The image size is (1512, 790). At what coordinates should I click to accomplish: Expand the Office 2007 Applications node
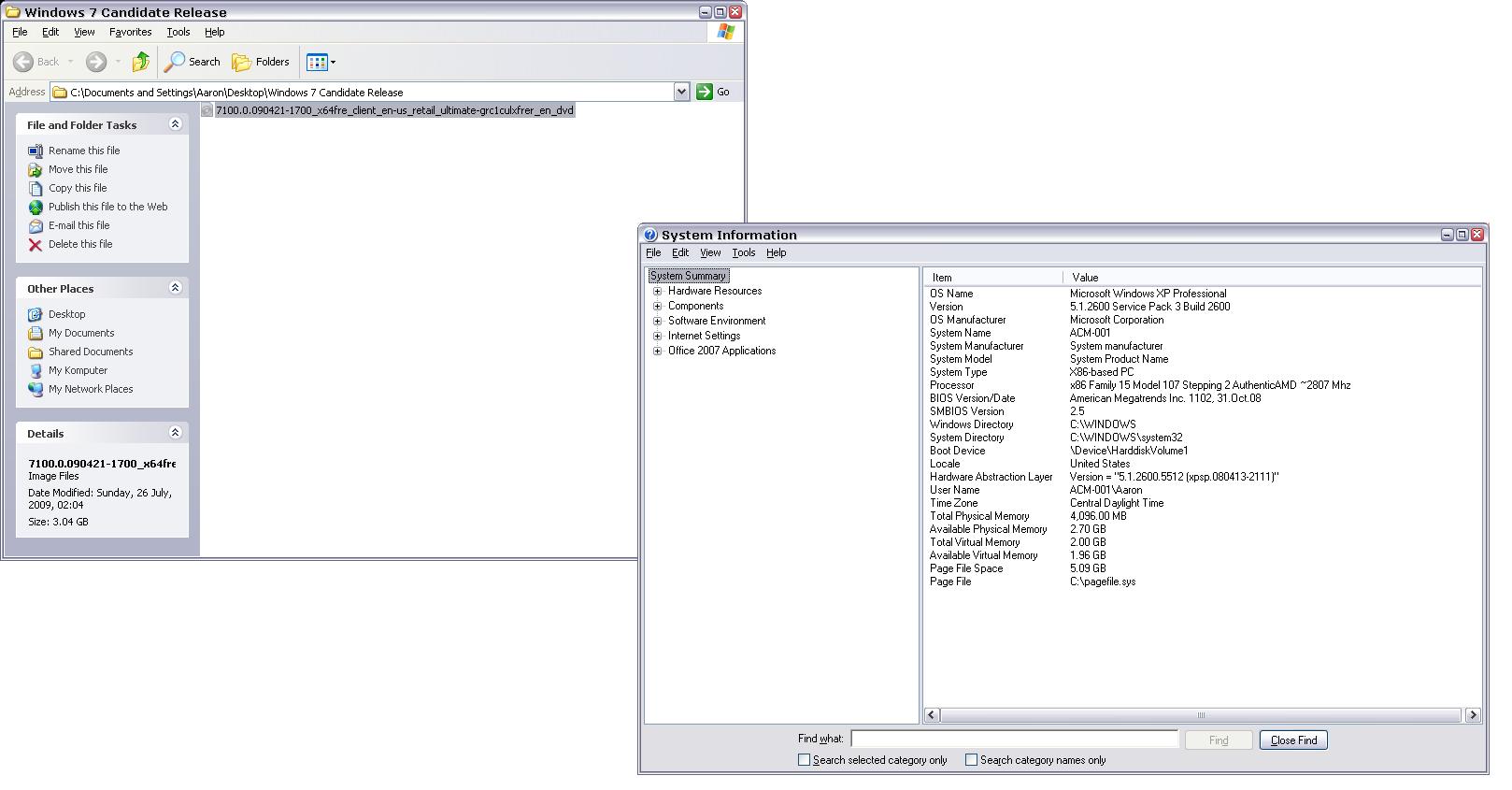(x=658, y=351)
